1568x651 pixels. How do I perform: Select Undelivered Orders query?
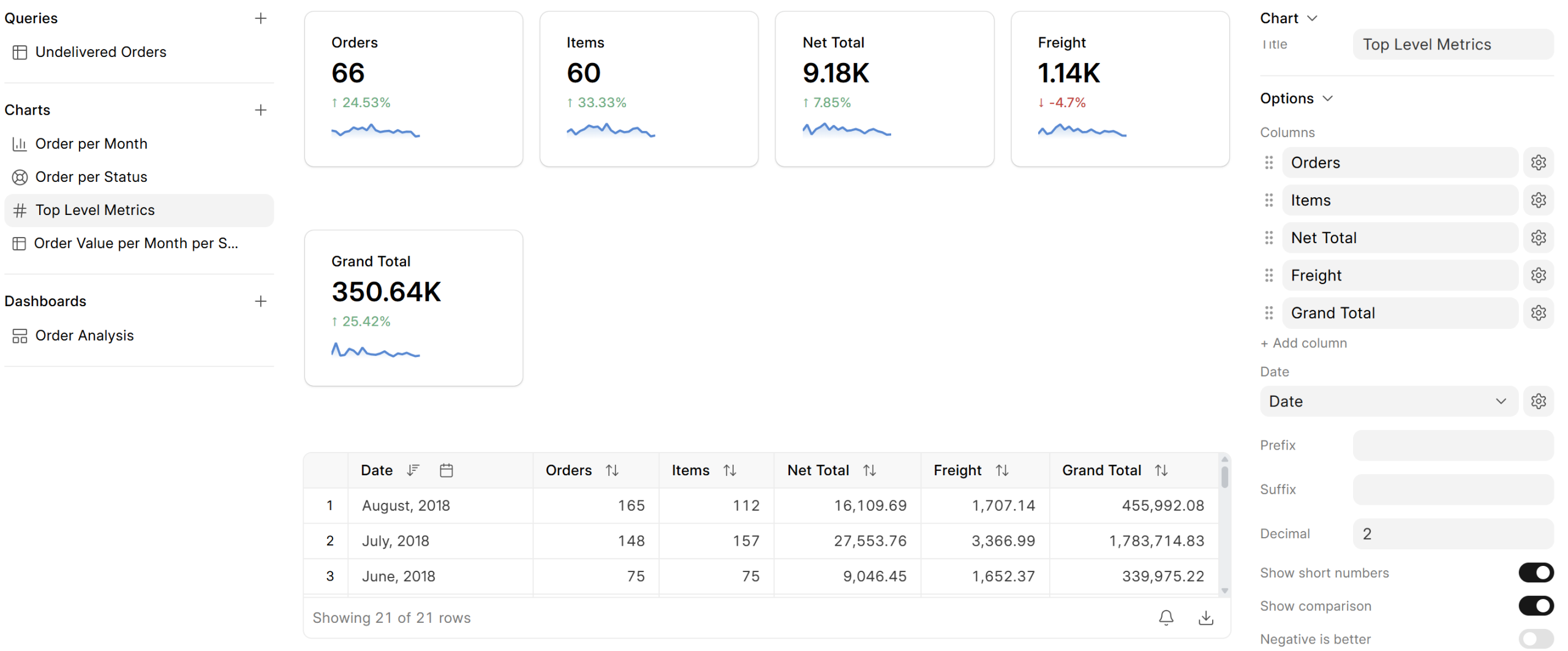pyautogui.click(x=100, y=52)
